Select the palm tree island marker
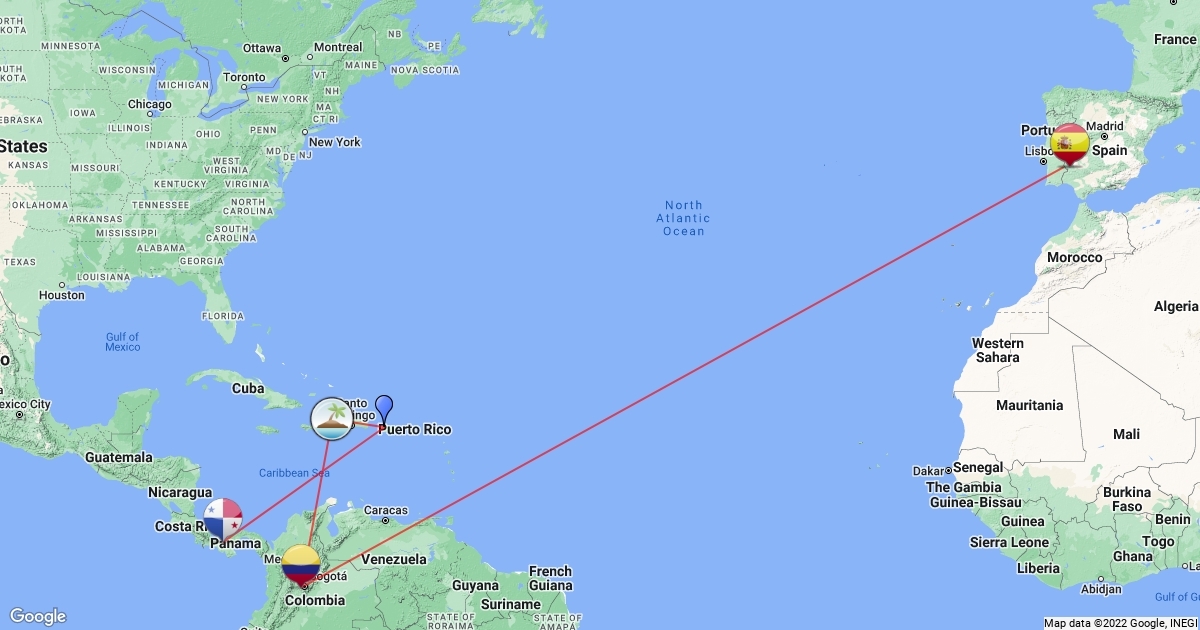This screenshot has height=630, width=1200. point(332,419)
